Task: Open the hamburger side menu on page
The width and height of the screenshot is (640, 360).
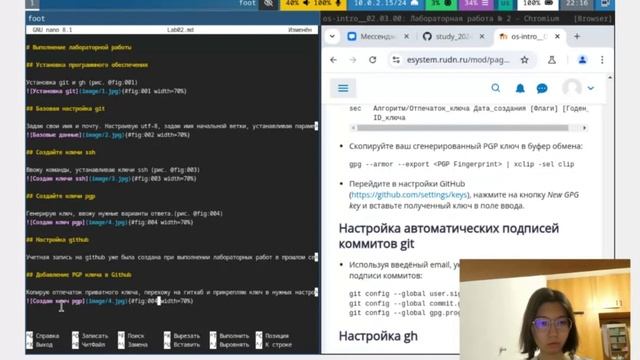Action: coord(343,88)
